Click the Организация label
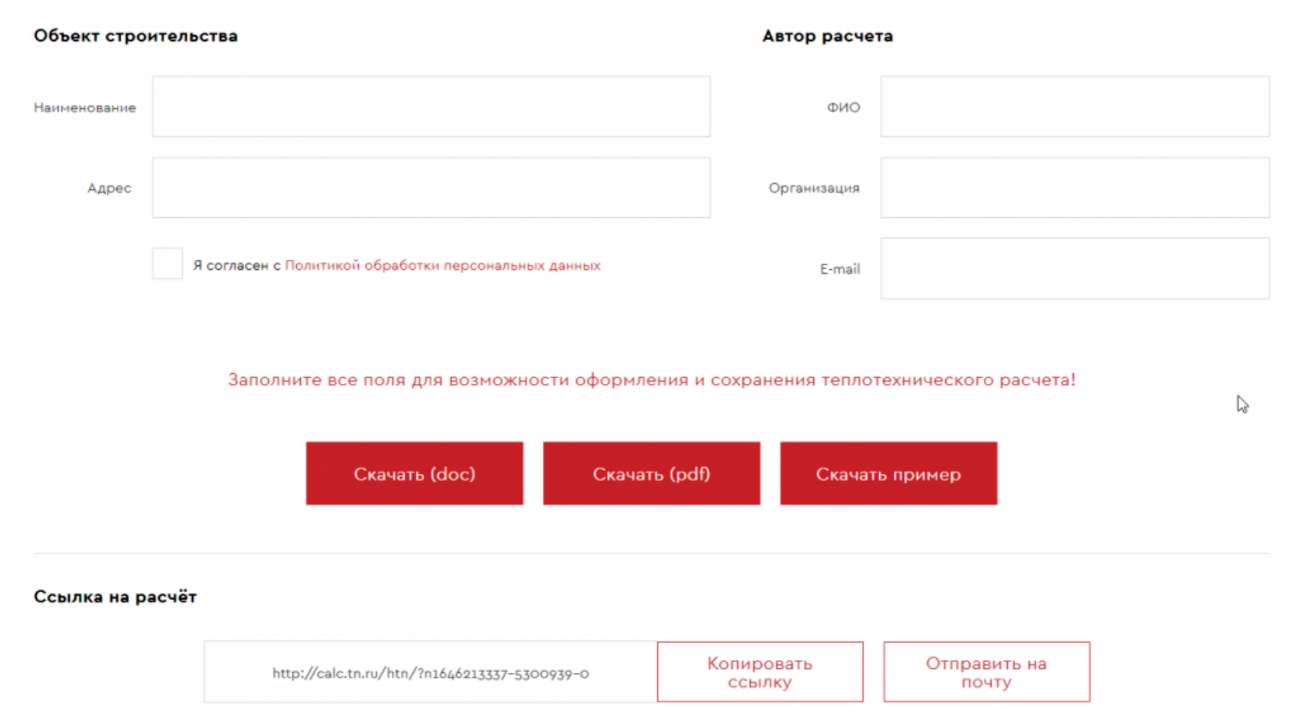Image resolution: width=1300 pixels, height=725 pixels. [x=814, y=188]
